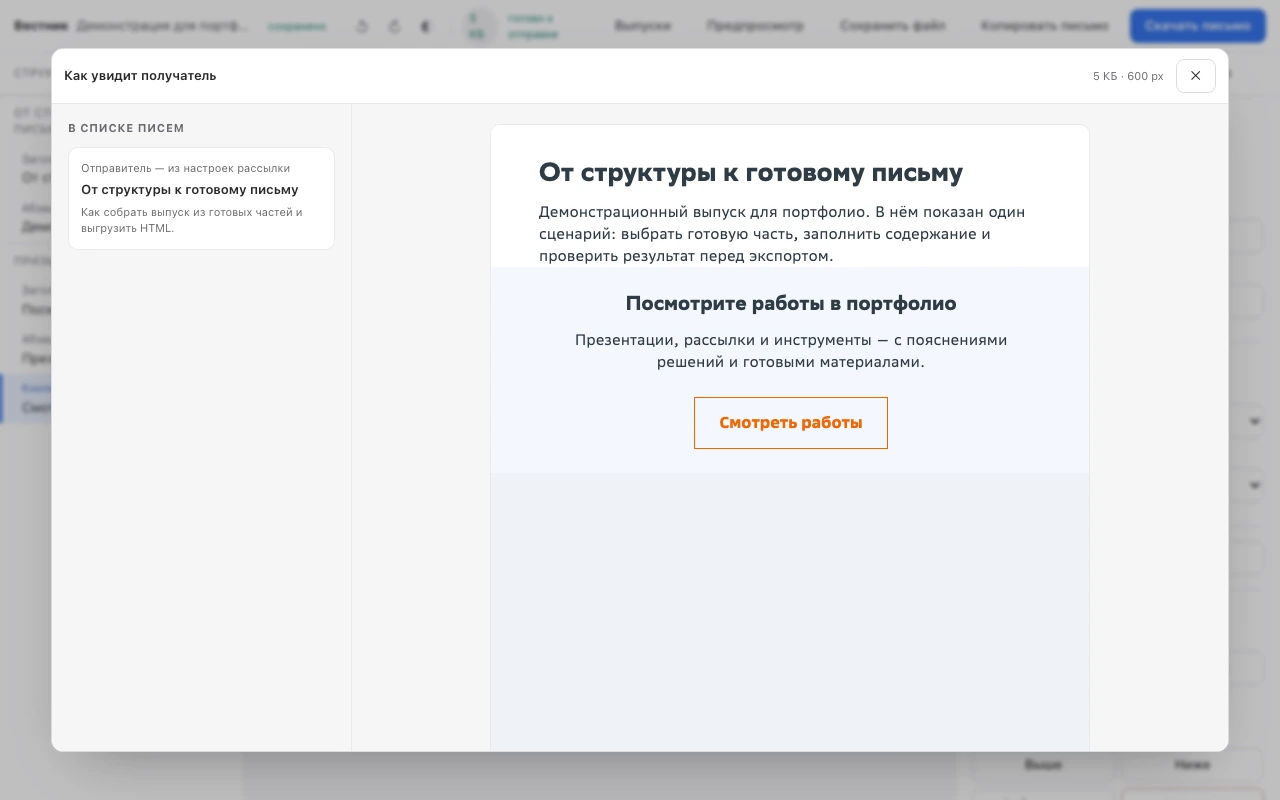Click 'Сохранить файл' in the background toolbar
1280x800 pixels.
pos(893,26)
